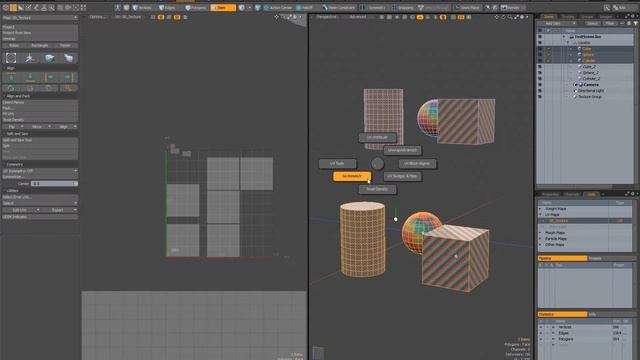The height and width of the screenshot is (360, 640).
Task: Open the Work Plane menu
Action: 467,8
